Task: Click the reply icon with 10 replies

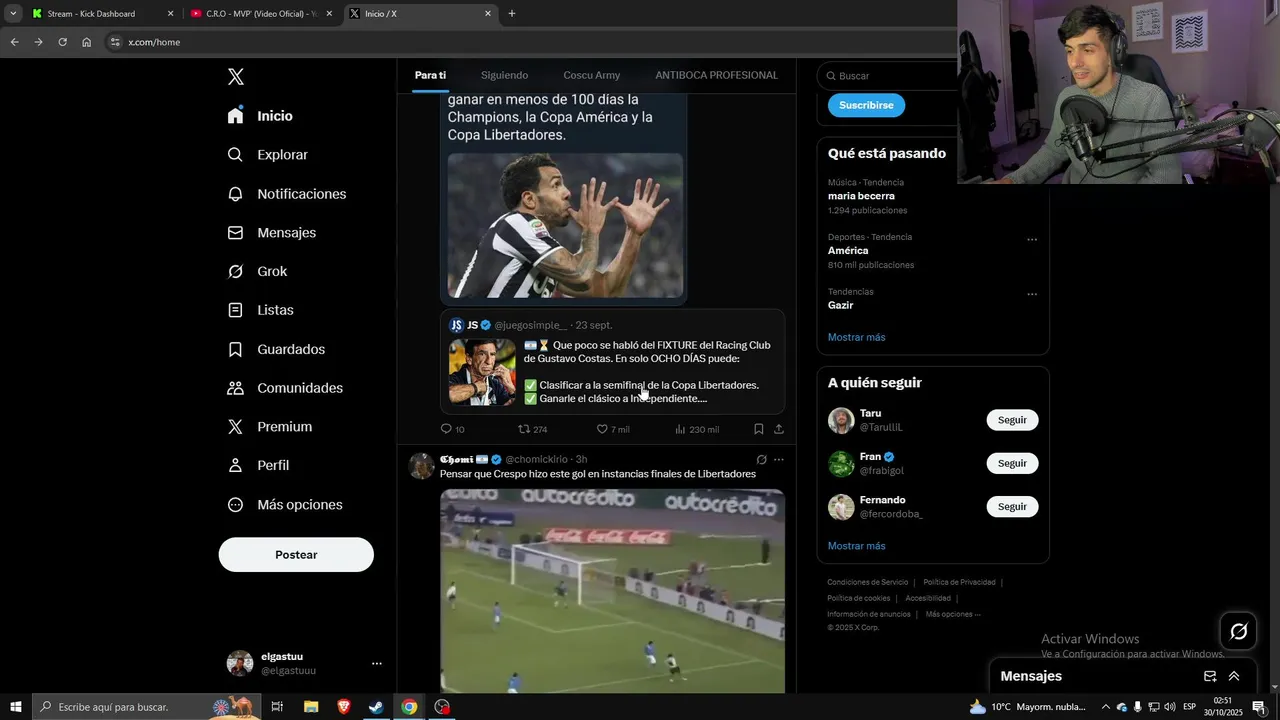Action: coord(447,429)
